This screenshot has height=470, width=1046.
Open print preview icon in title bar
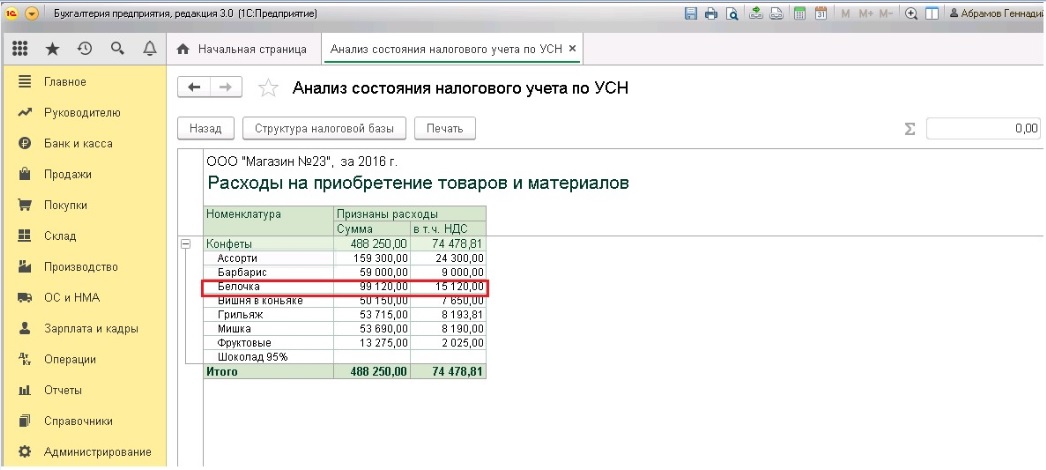point(732,14)
